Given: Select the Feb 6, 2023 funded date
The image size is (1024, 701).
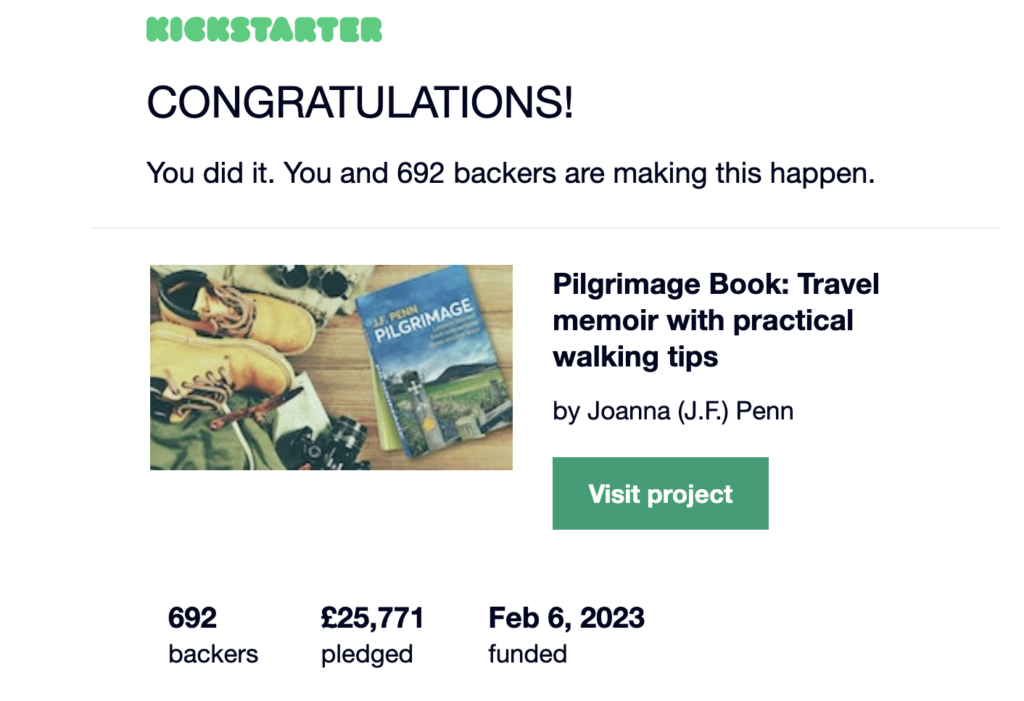Looking at the screenshot, I should tap(566, 617).
